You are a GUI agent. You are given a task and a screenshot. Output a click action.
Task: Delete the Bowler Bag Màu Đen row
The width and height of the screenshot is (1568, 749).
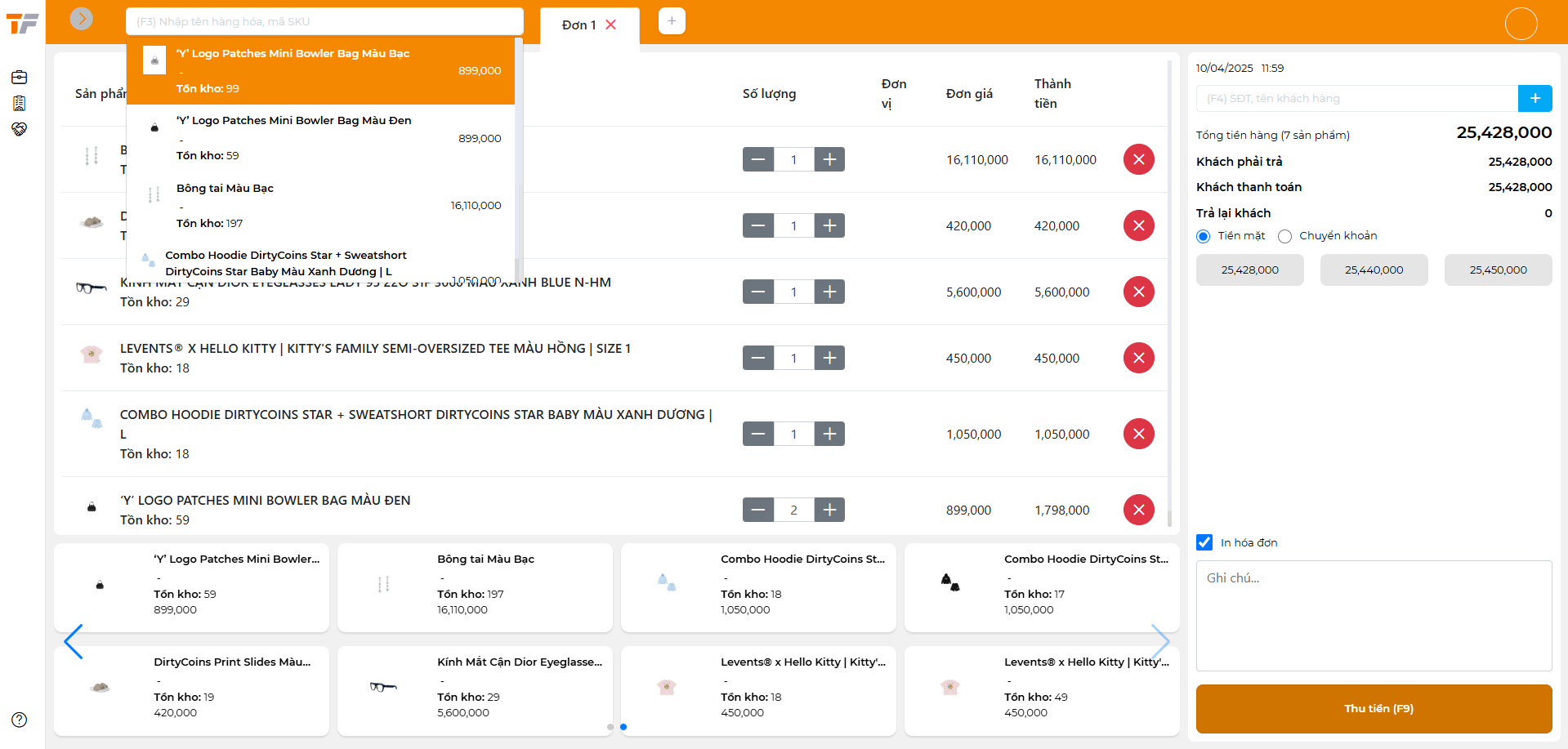[x=1139, y=510]
